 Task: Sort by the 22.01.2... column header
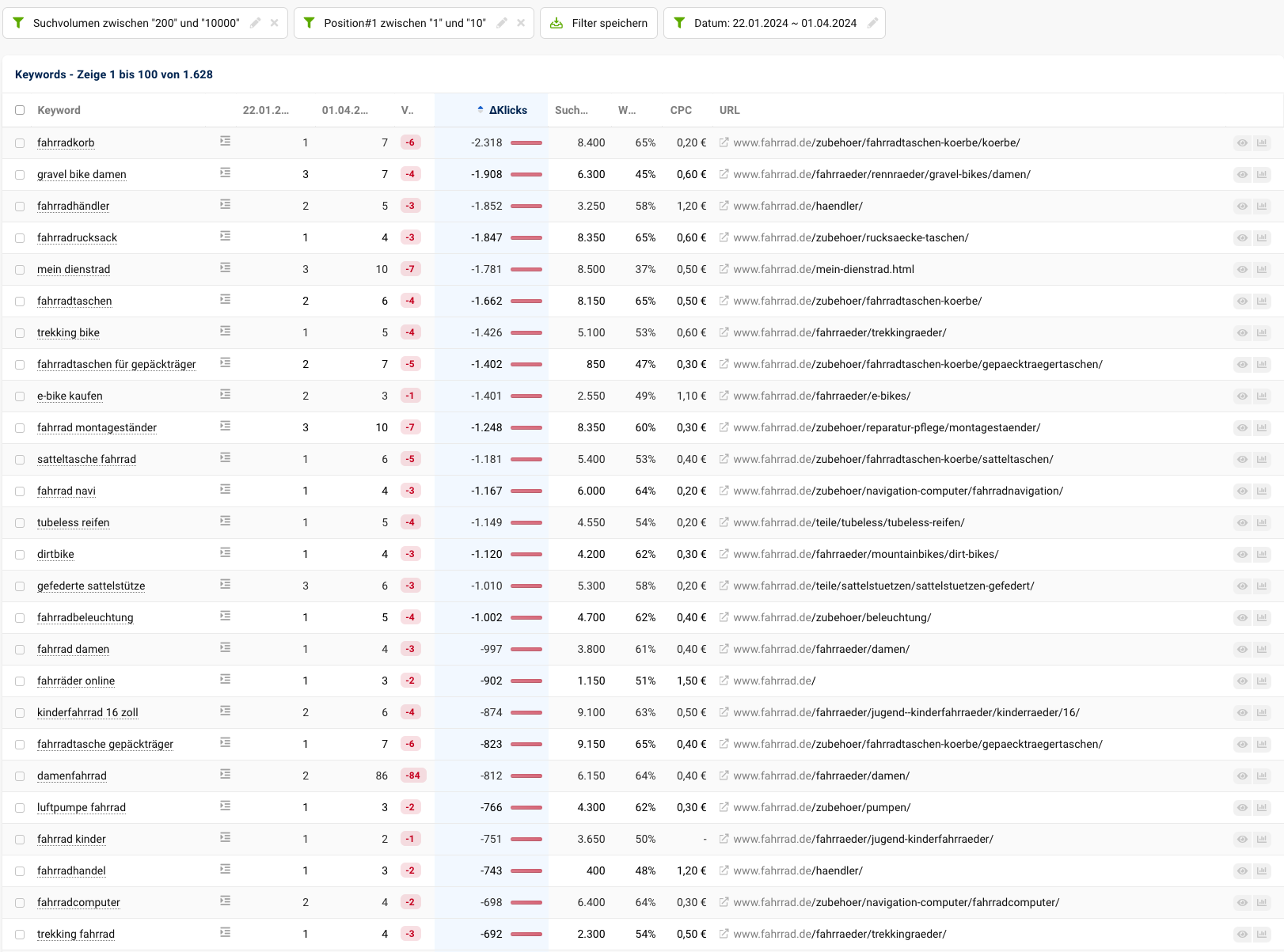point(265,110)
